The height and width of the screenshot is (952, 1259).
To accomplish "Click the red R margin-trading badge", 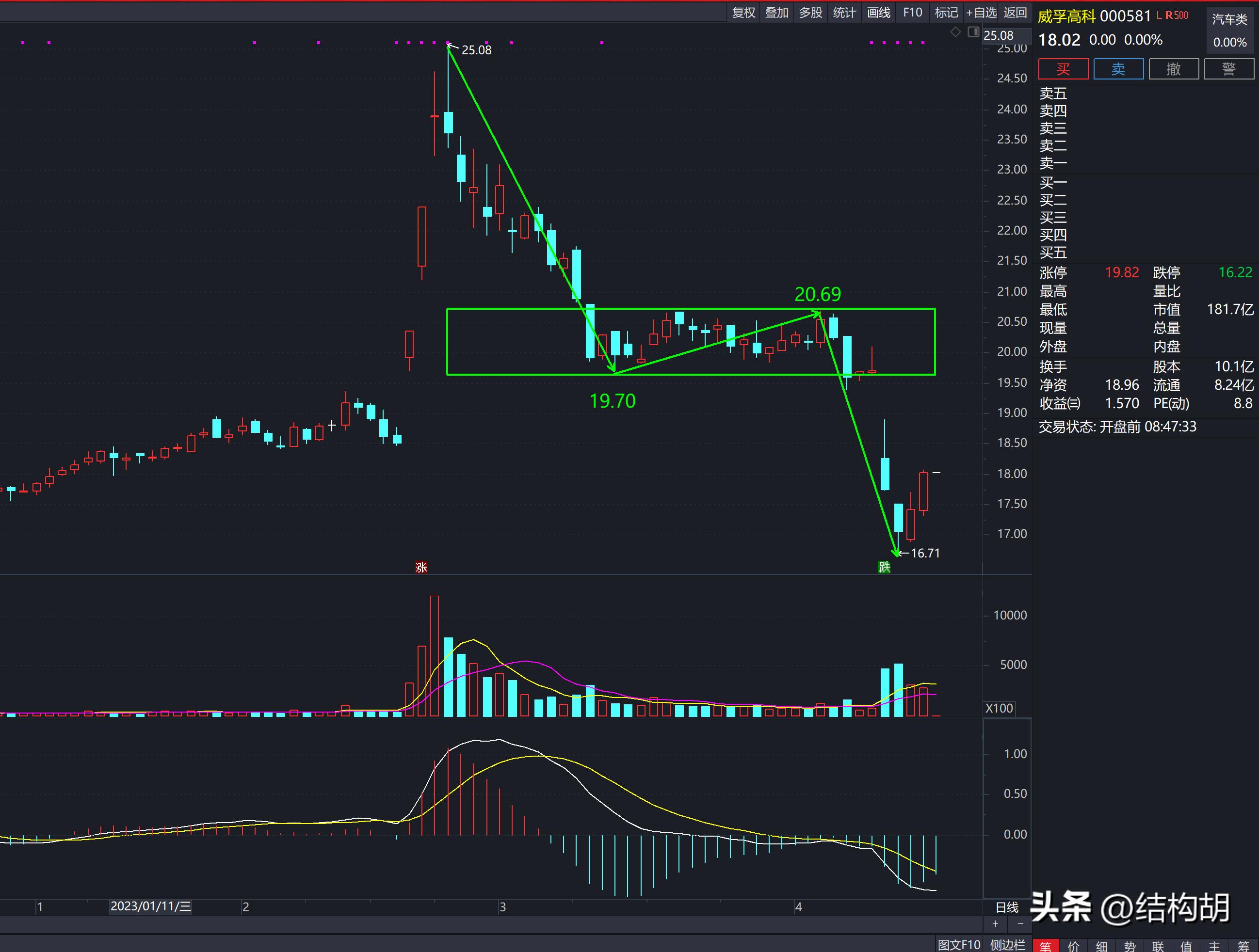I will (1168, 16).
